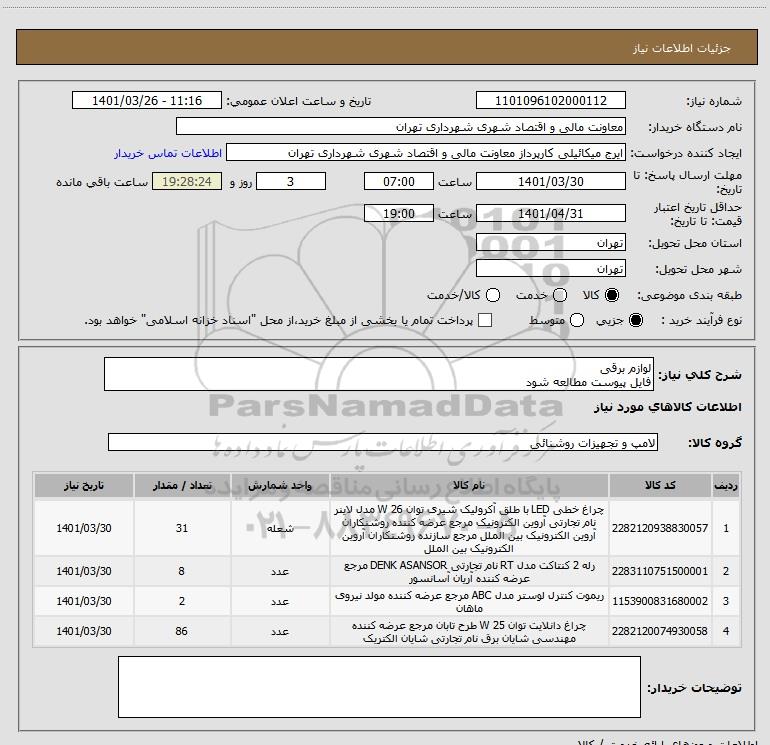
Task: Click the واحد شمارش column header
Action: click(280, 486)
